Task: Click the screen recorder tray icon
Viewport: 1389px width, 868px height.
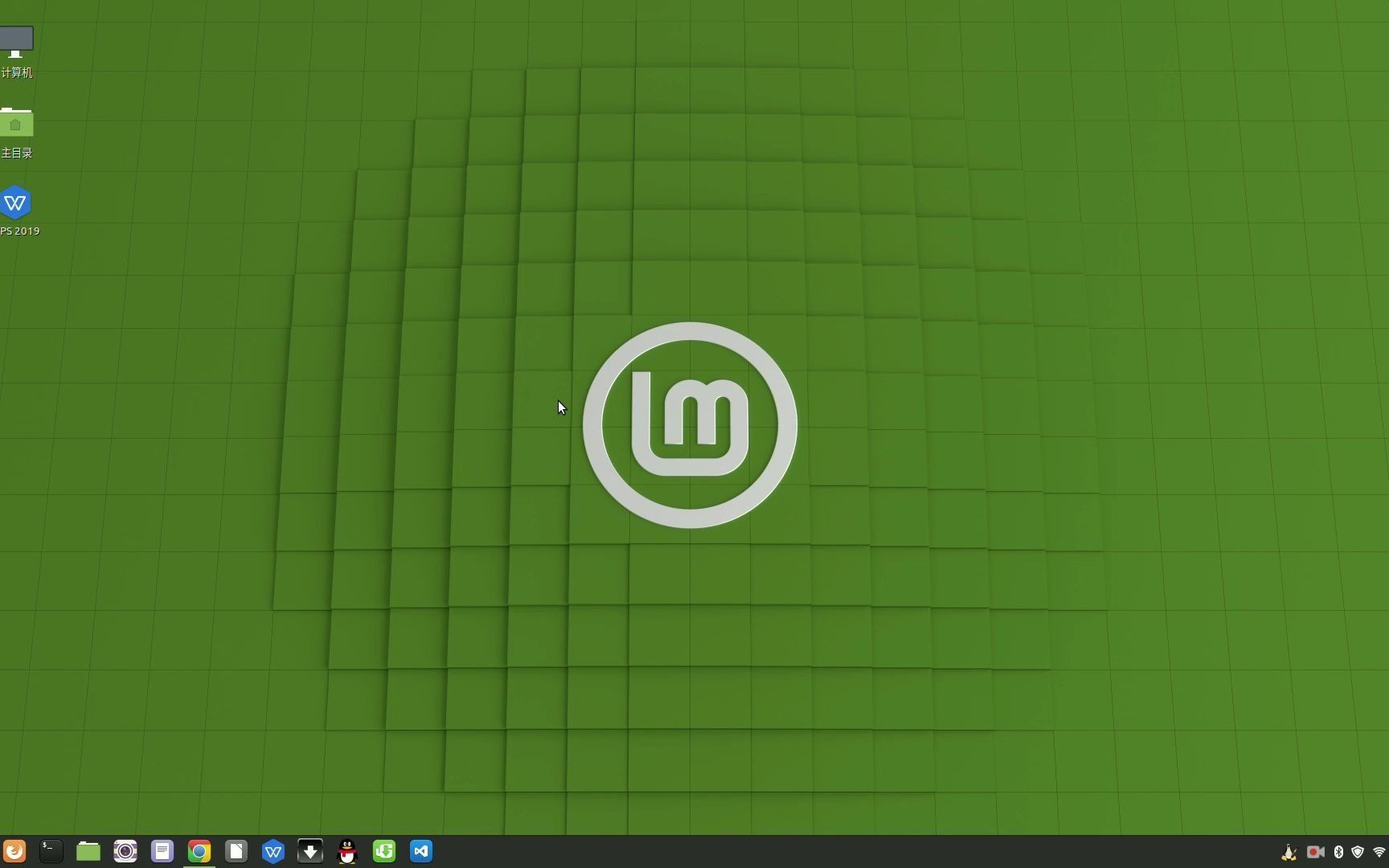Action: coord(1314,852)
